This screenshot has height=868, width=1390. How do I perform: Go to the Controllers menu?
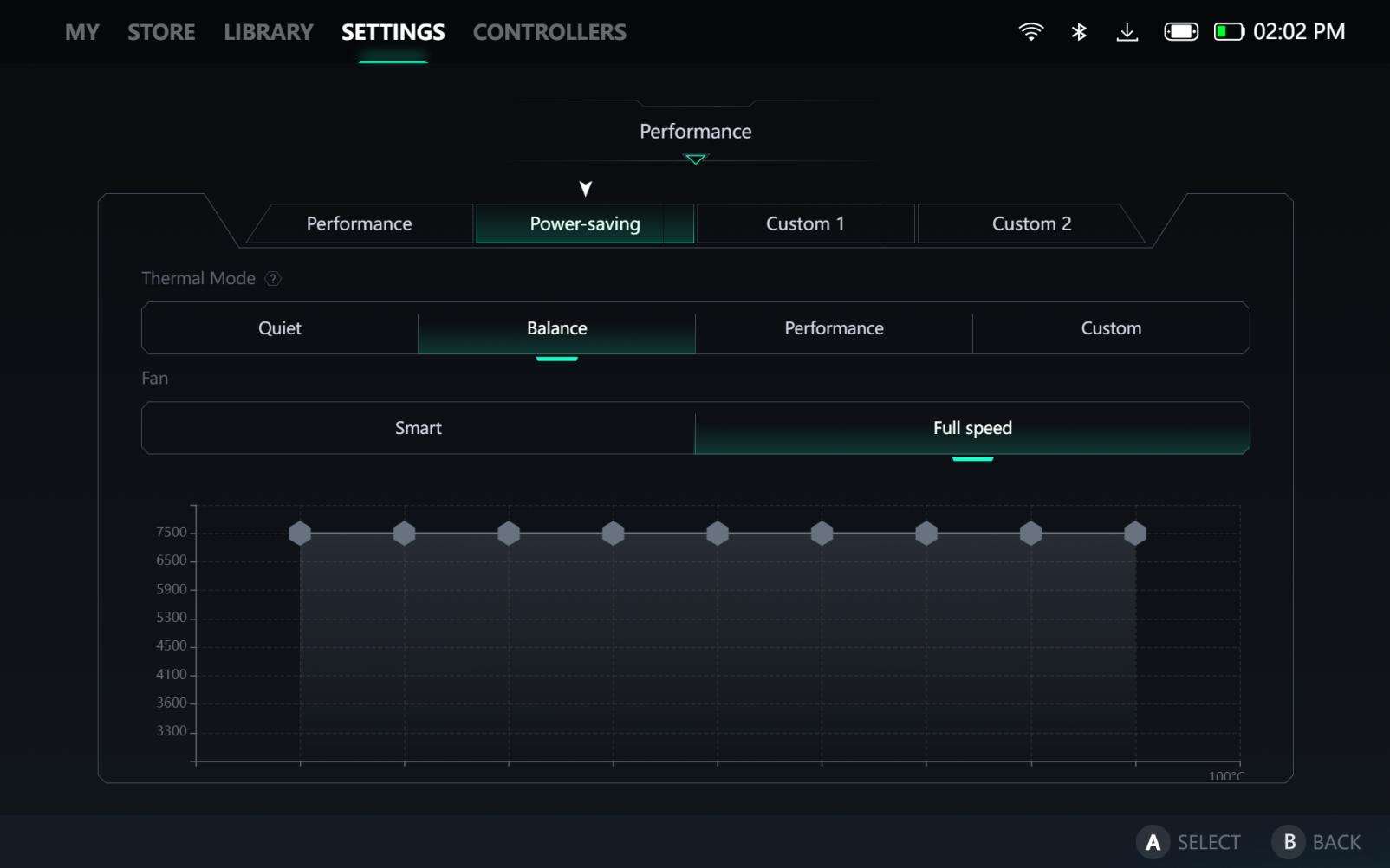[x=549, y=32]
